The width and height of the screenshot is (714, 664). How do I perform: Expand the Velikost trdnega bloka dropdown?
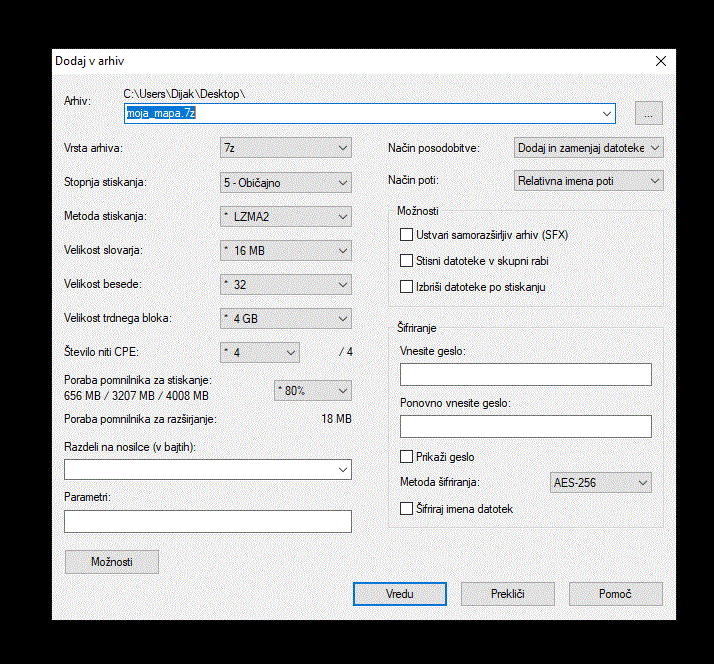tap(286, 319)
